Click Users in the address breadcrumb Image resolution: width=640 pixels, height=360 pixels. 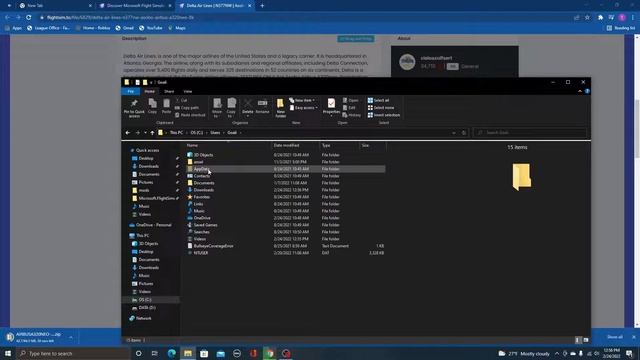click(x=215, y=133)
